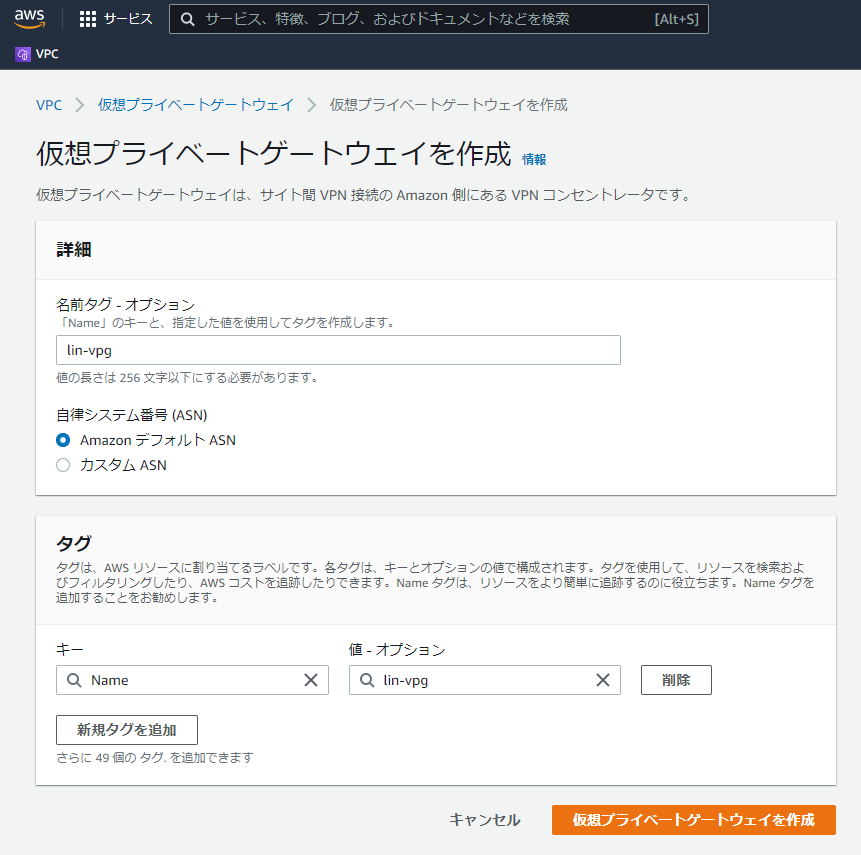Clear the Name key field with X icon
This screenshot has height=855, width=861.
(311, 680)
